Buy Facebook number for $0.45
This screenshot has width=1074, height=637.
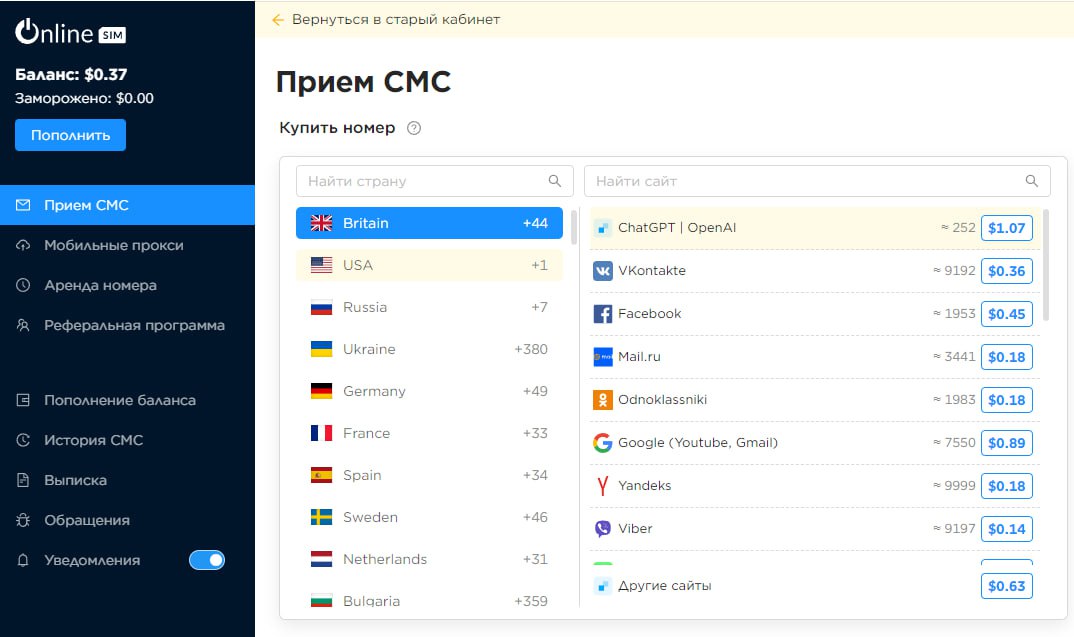[1006, 314]
